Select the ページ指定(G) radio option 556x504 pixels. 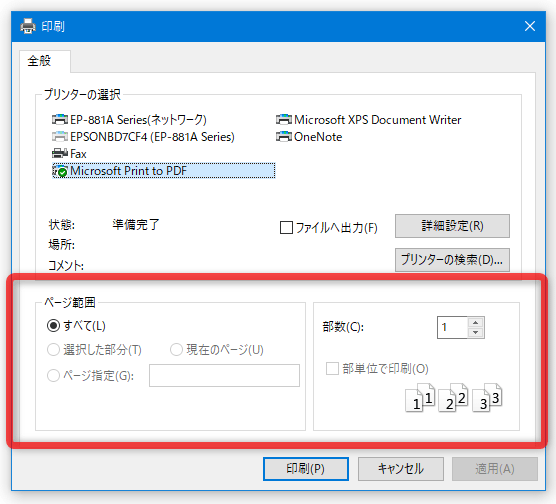53,376
